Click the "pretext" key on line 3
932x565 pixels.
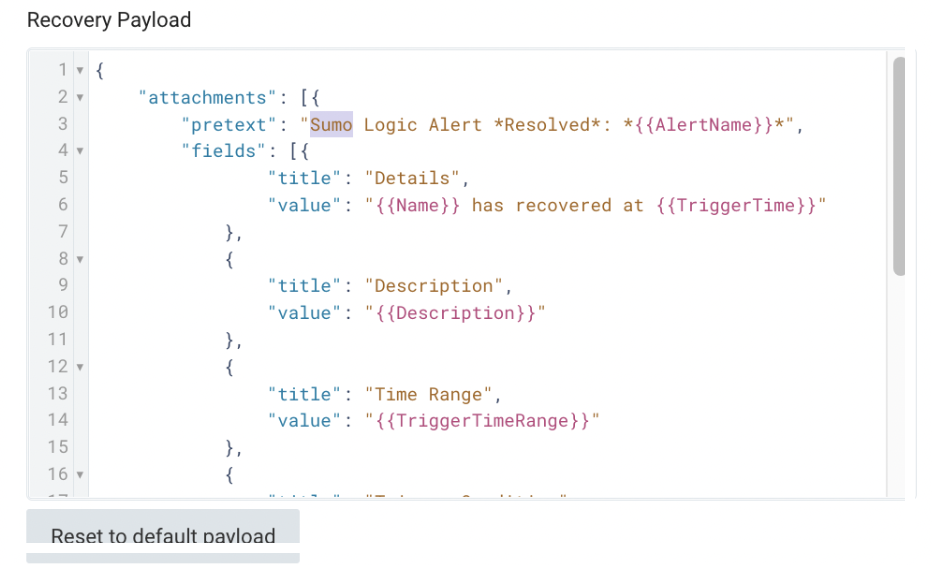tap(225, 125)
